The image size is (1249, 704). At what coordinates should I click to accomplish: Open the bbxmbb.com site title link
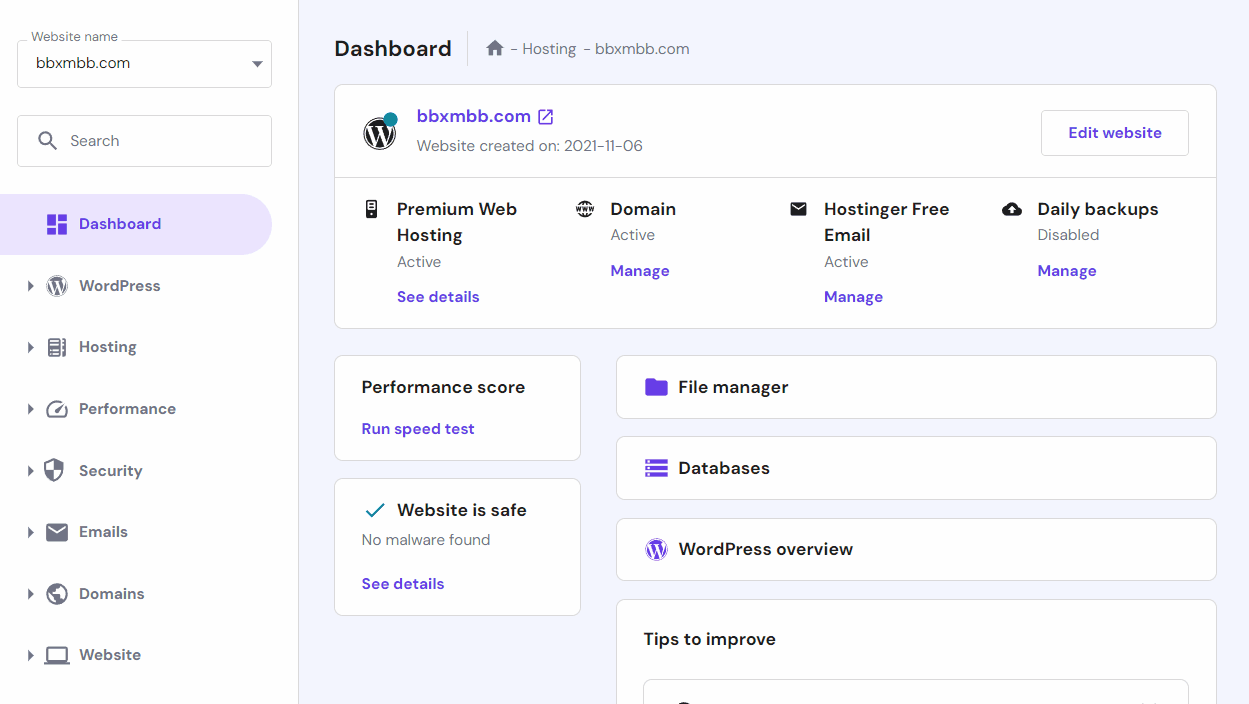(x=474, y=116)
